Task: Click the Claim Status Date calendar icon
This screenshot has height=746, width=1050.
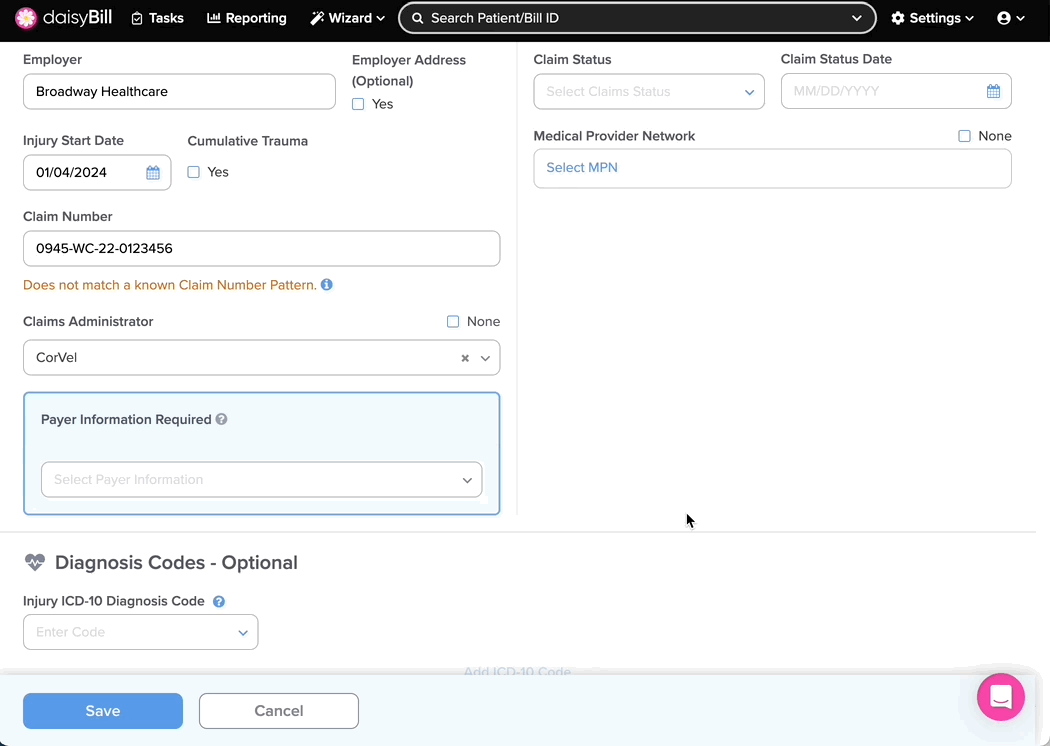Action: [x=993, y=91]
